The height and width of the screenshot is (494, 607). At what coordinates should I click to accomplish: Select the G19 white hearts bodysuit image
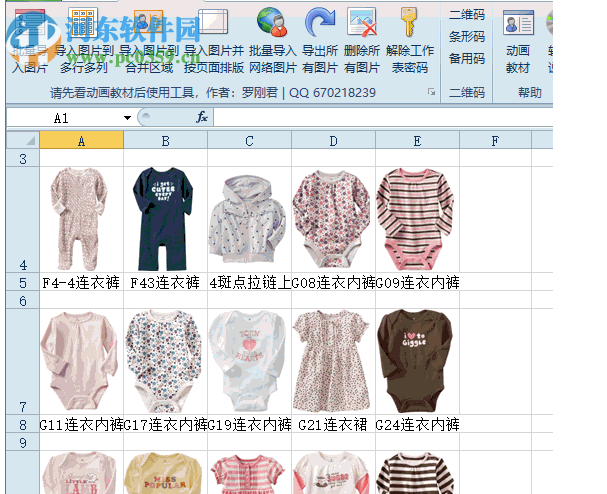(248, 361)
